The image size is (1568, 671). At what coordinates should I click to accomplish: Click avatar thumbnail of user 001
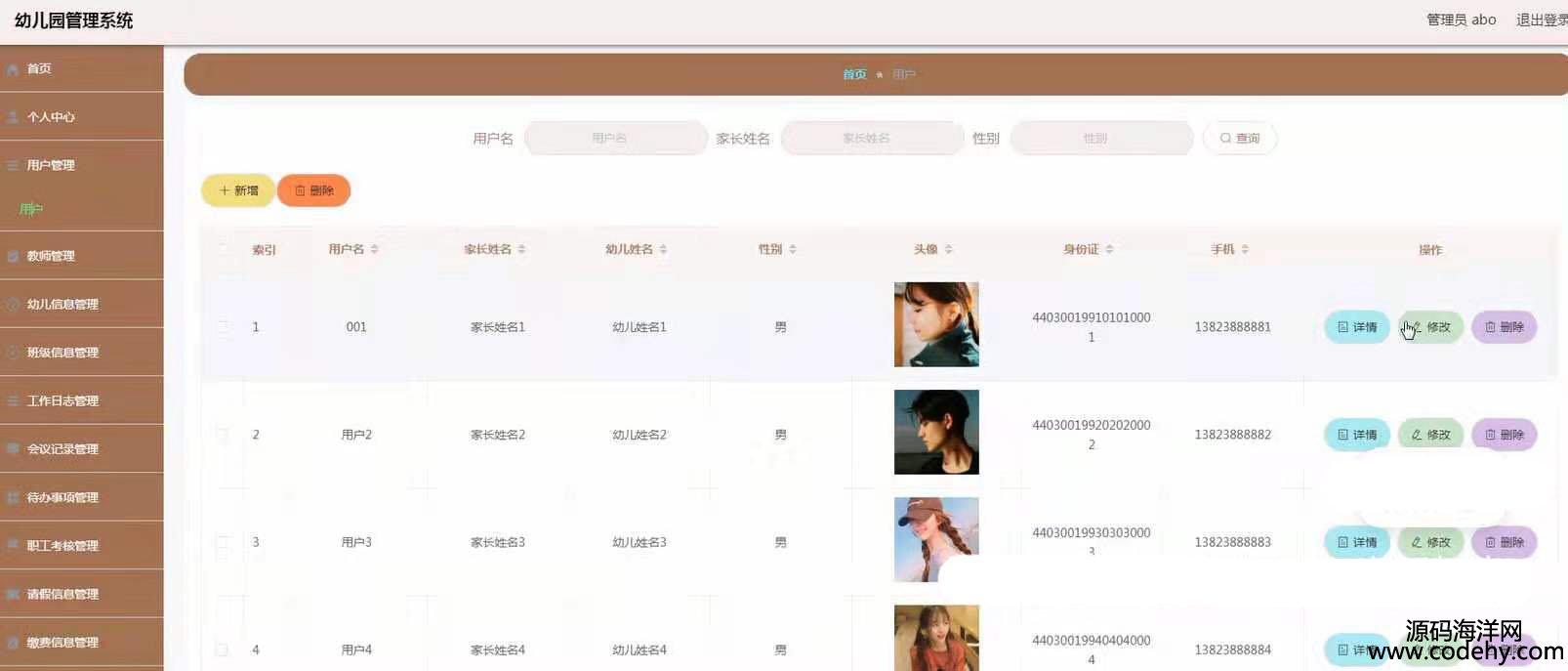936,324
